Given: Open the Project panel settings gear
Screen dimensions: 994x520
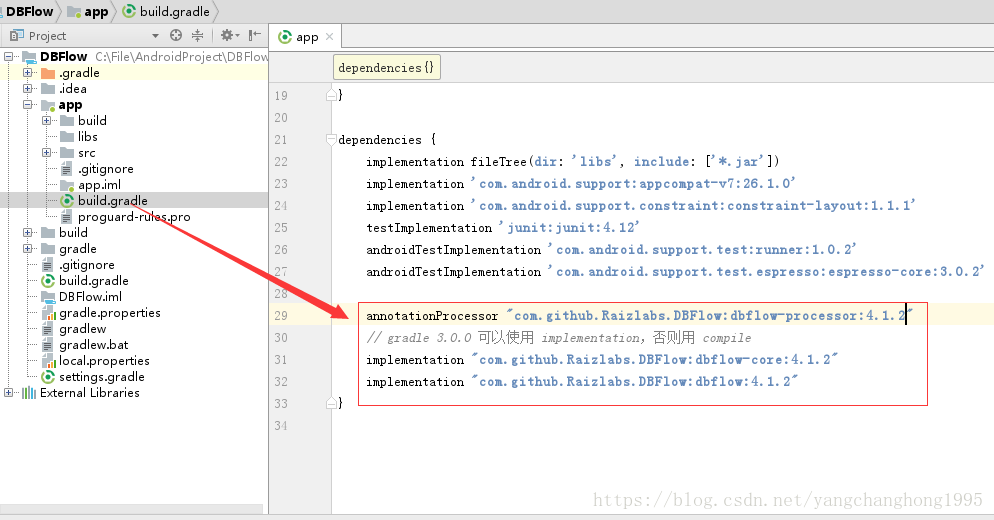Looking at the screenshot, I should [229, 36].
